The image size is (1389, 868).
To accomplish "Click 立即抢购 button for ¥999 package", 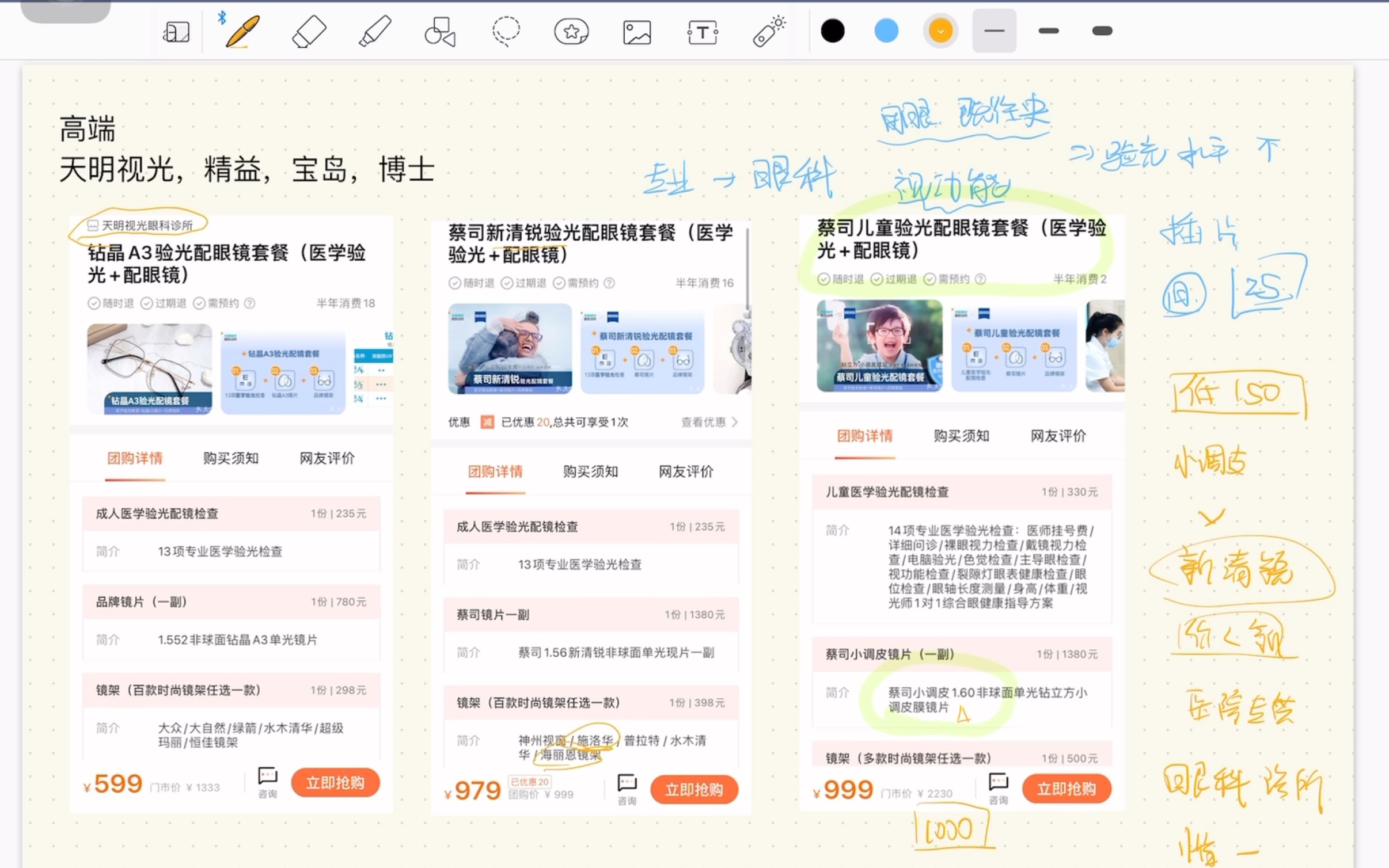I will [x=1067, y=789].
